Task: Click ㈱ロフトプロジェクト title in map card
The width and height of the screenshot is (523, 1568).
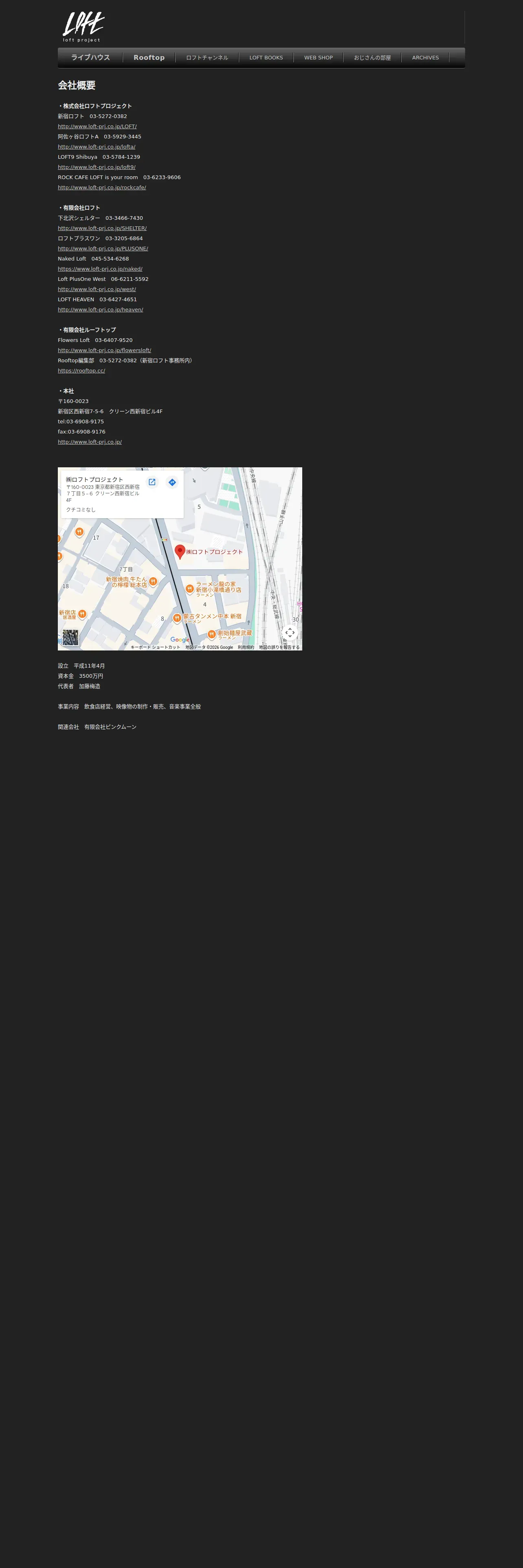Action: (x=94, y=480)
